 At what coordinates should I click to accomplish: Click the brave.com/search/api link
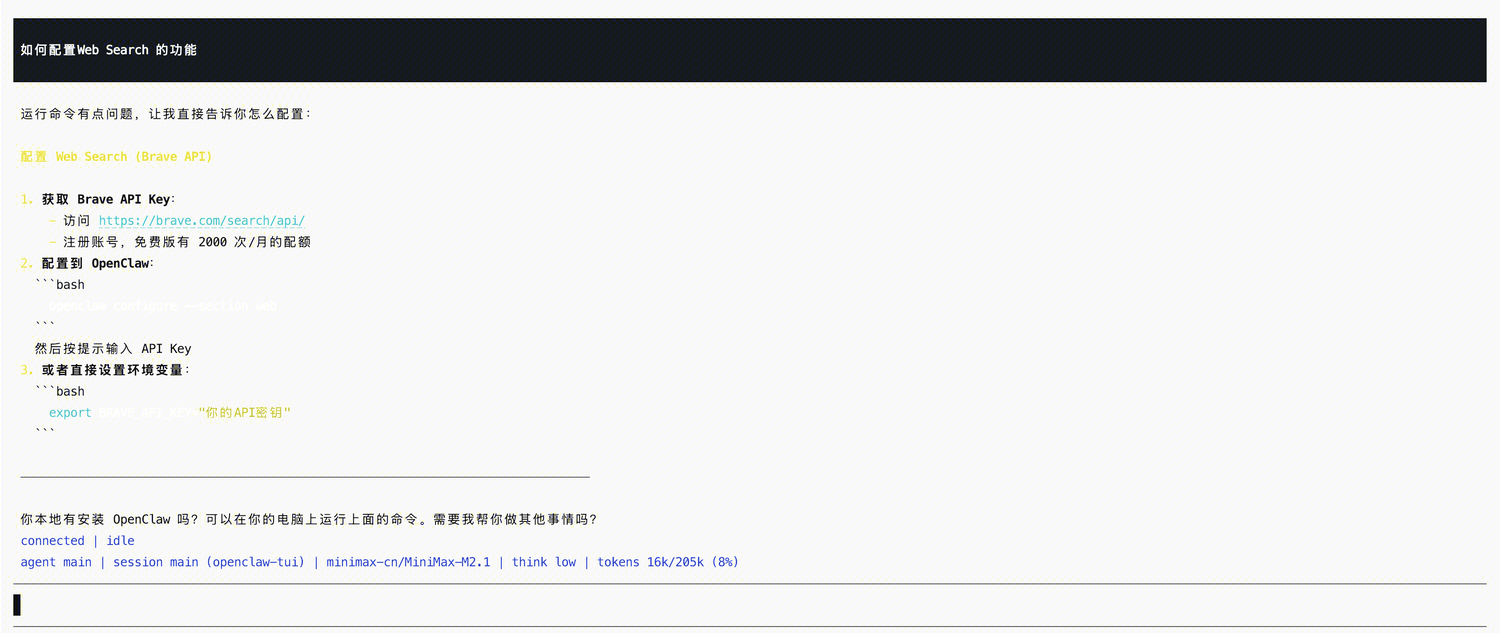pyautogui.click(x=201, y=221)
